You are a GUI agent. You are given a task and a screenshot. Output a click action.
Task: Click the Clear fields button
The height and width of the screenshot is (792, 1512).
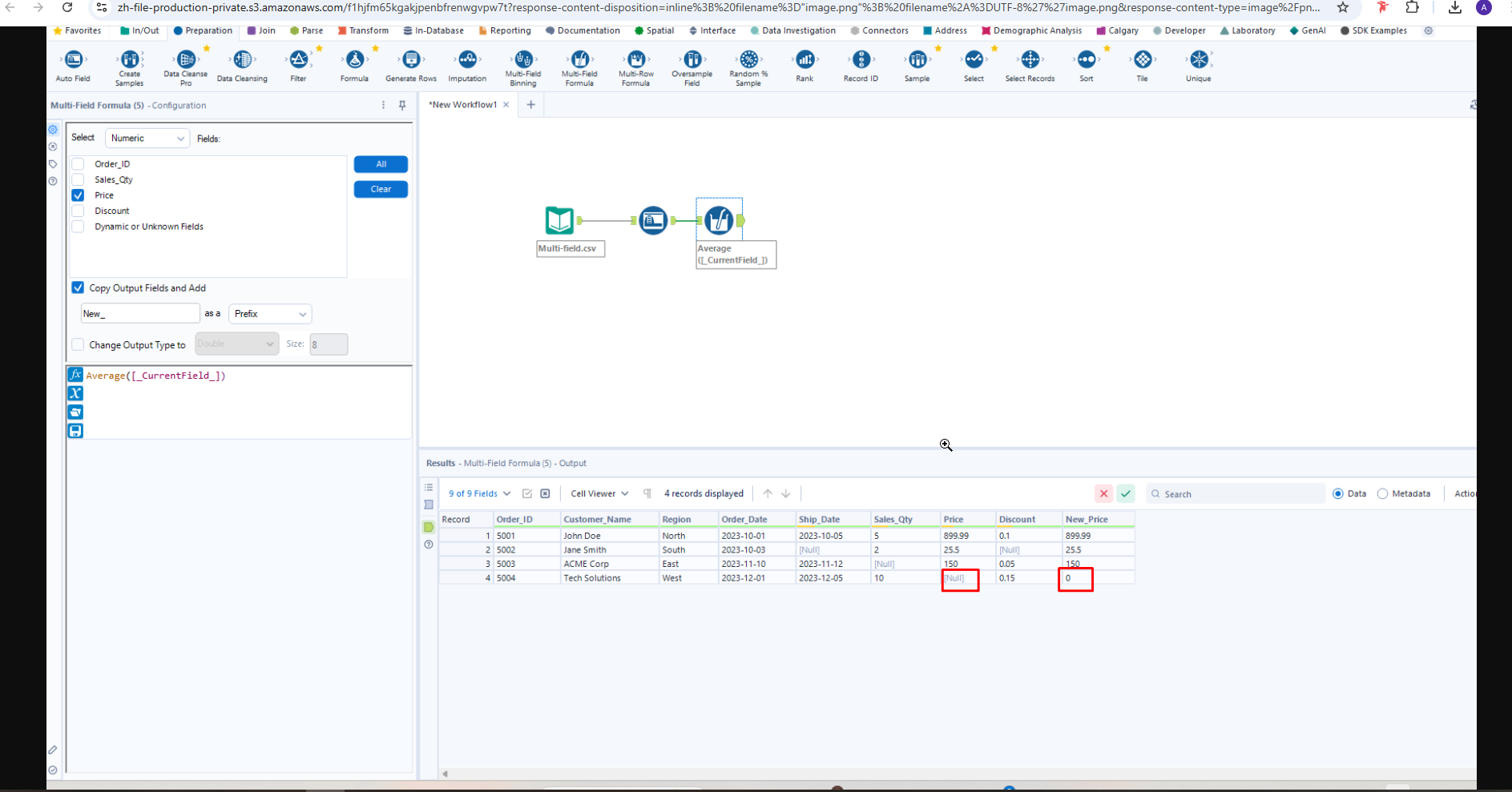(x=381, y=189)
